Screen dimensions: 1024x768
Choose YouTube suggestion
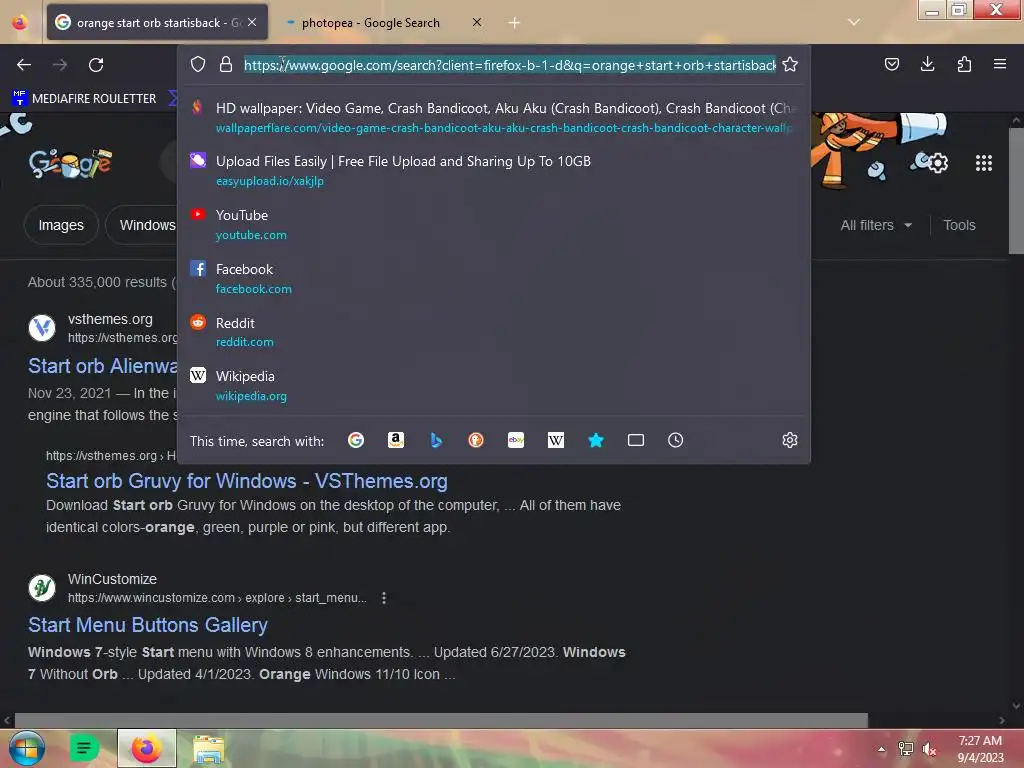click(494, 225)
